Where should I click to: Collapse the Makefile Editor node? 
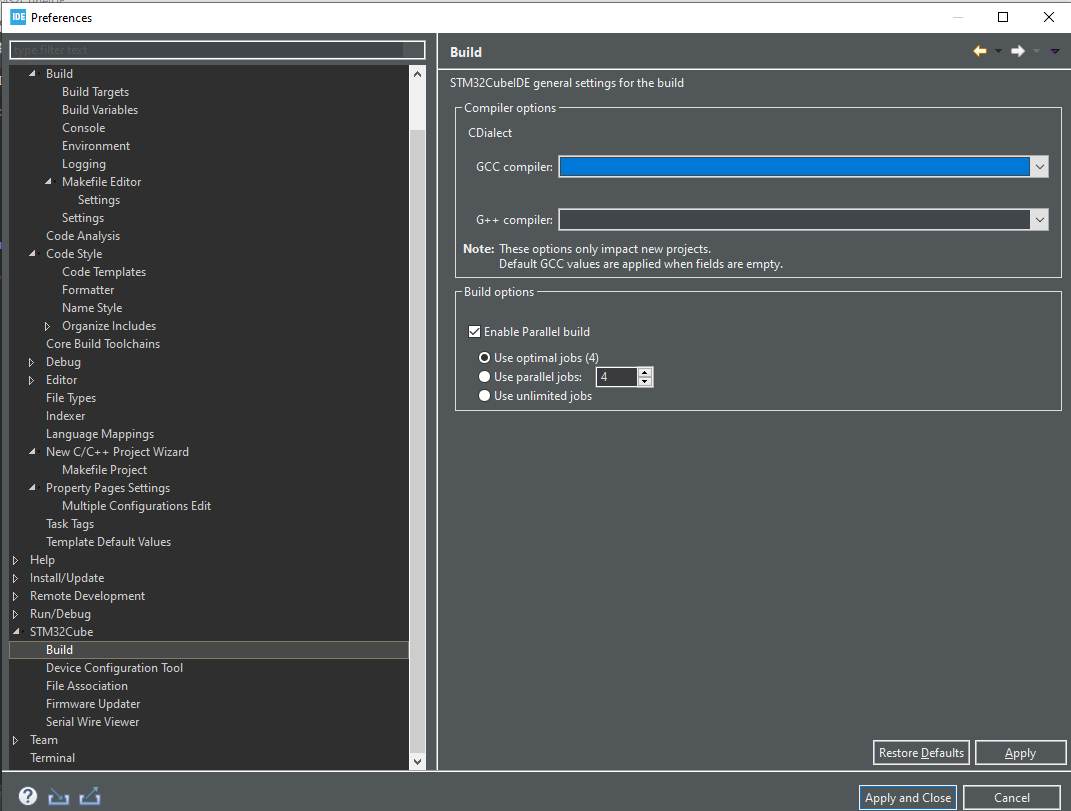click(x=48, y=181)
